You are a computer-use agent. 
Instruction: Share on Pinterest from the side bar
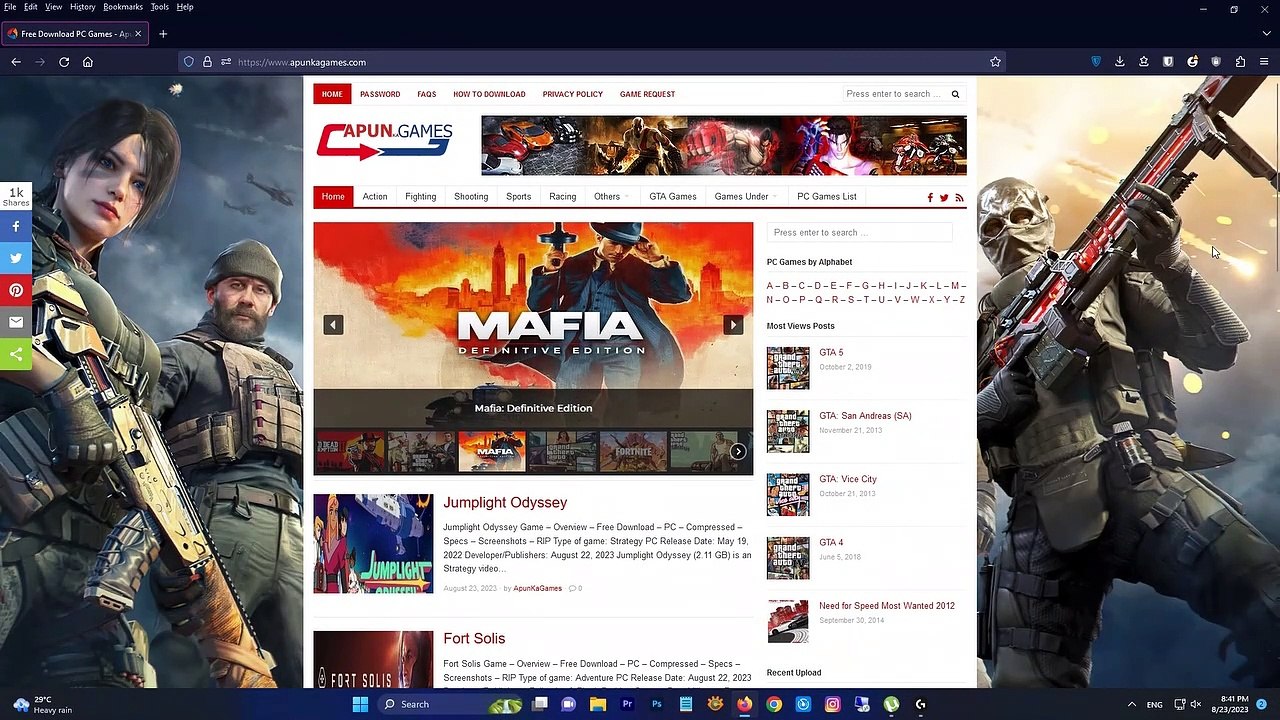tap(16, 290)
